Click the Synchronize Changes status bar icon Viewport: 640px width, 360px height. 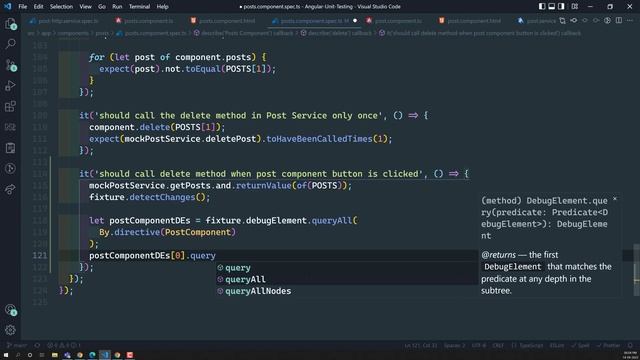click(x=37, y=345)
